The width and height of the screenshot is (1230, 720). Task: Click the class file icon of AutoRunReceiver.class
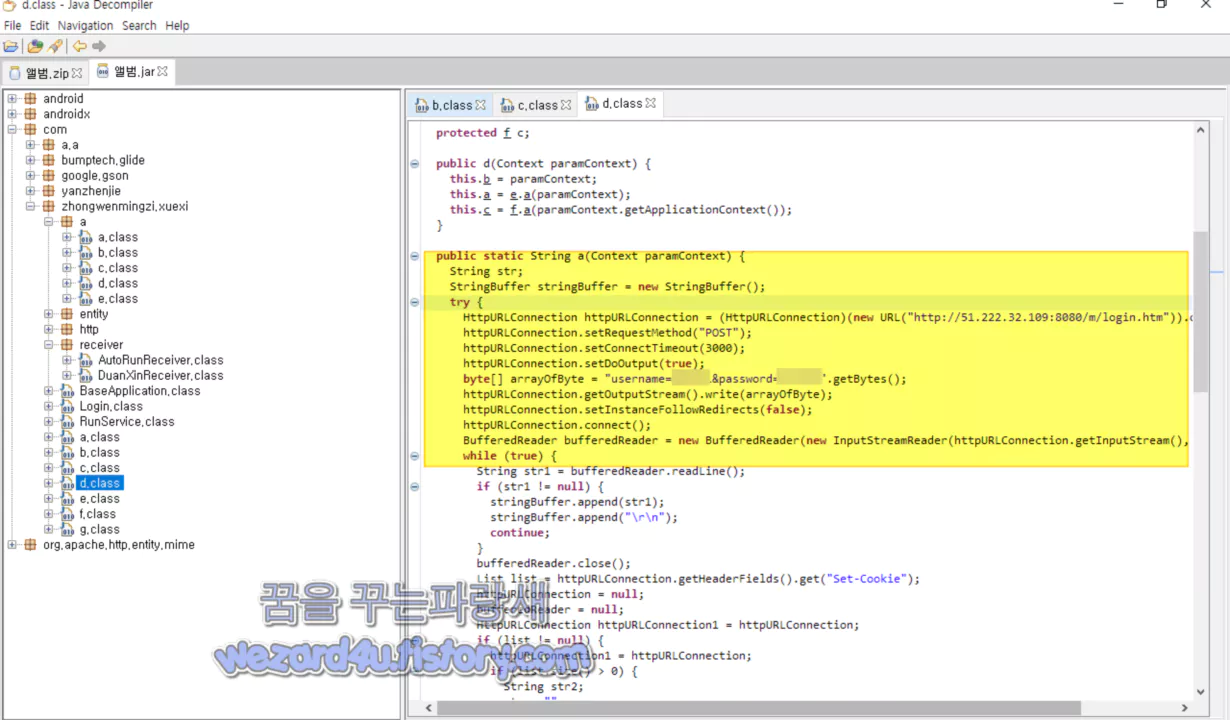click(85, 360)
